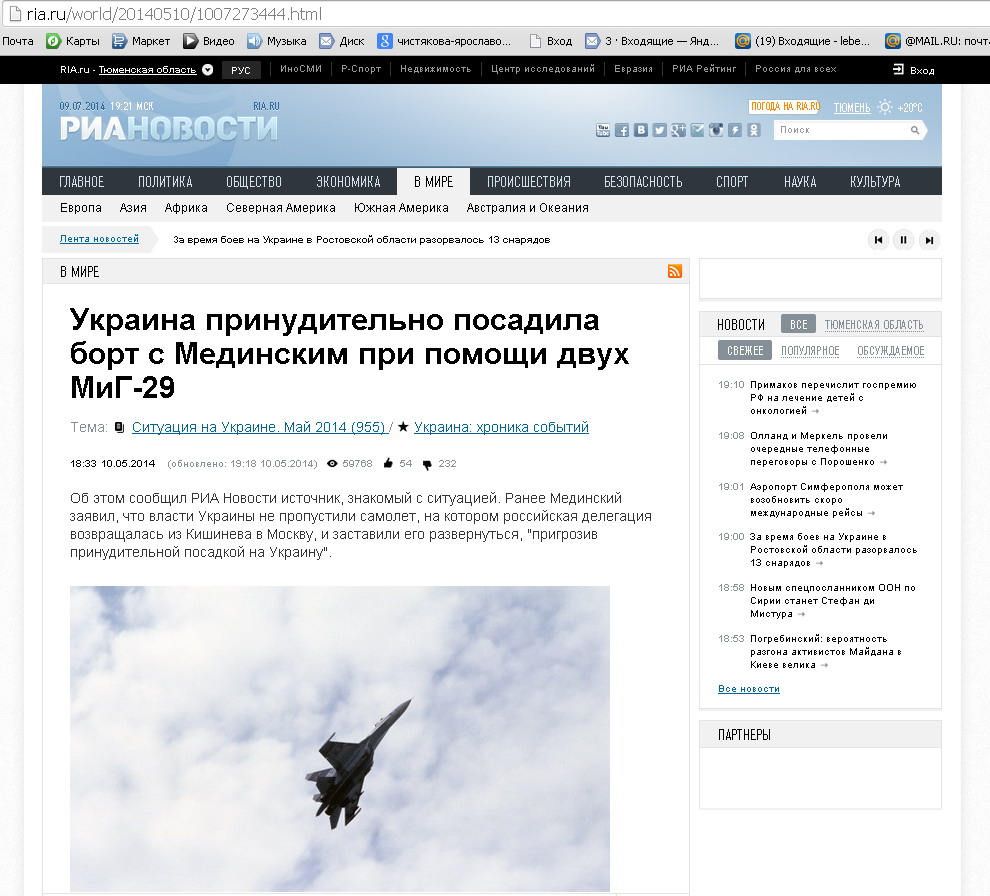Open the Карты bookmark

pyautogui.click(x=73, y=41)
